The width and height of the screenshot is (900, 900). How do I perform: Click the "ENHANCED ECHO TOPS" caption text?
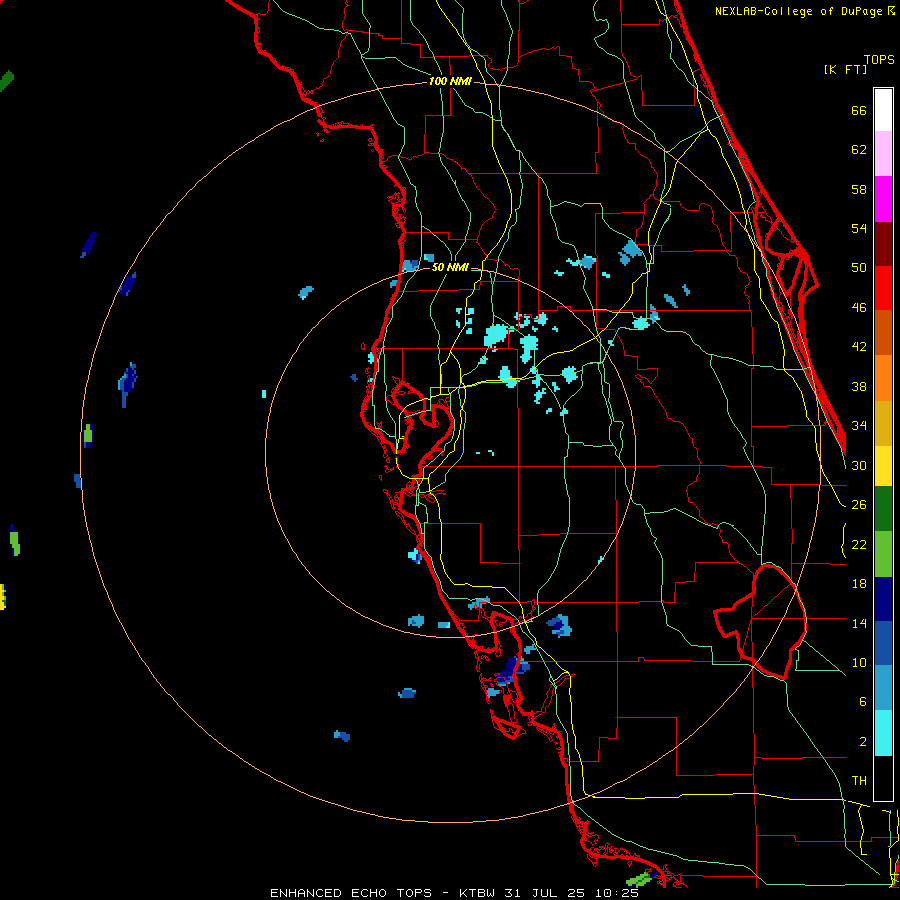pyautogui.click(x=351, y=893)
